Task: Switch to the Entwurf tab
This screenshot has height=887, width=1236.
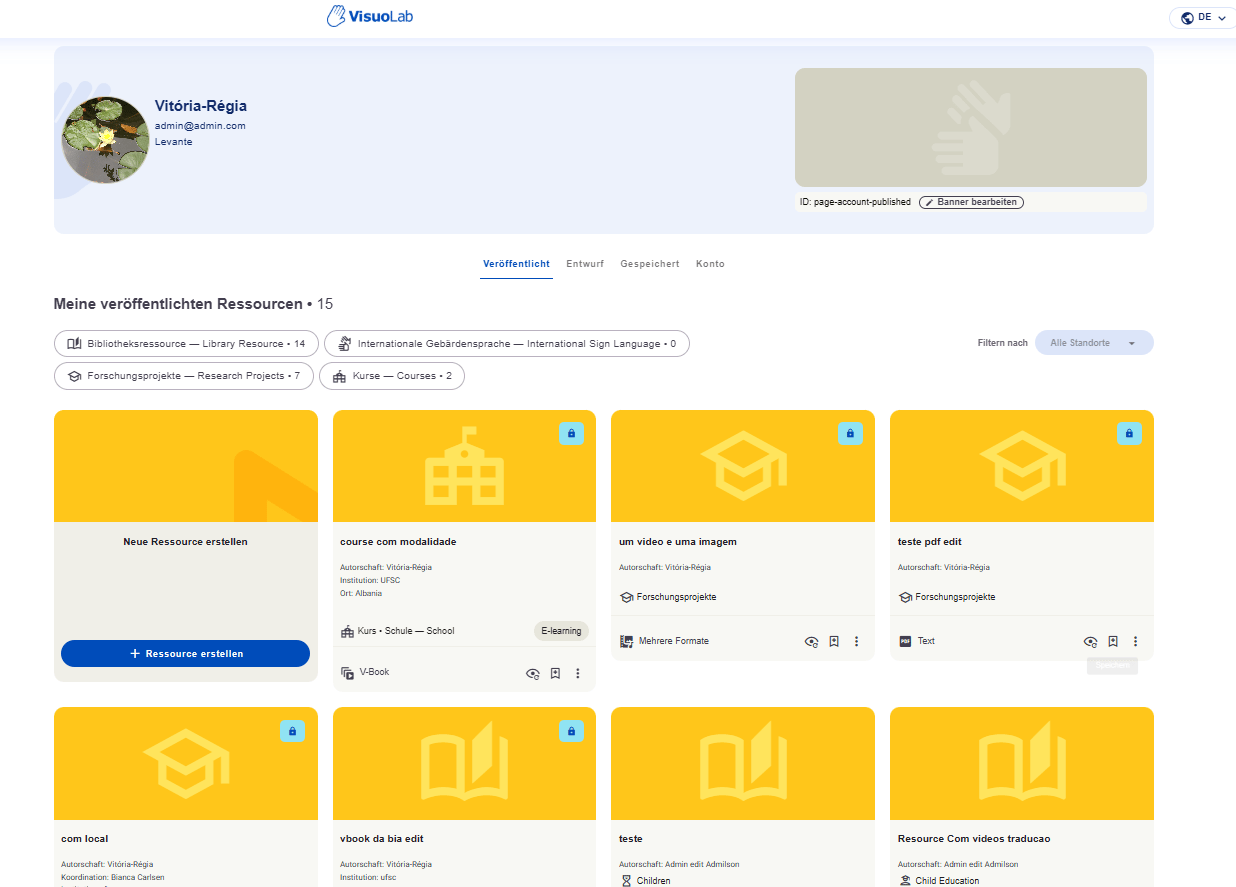Action: pos(585,264)
